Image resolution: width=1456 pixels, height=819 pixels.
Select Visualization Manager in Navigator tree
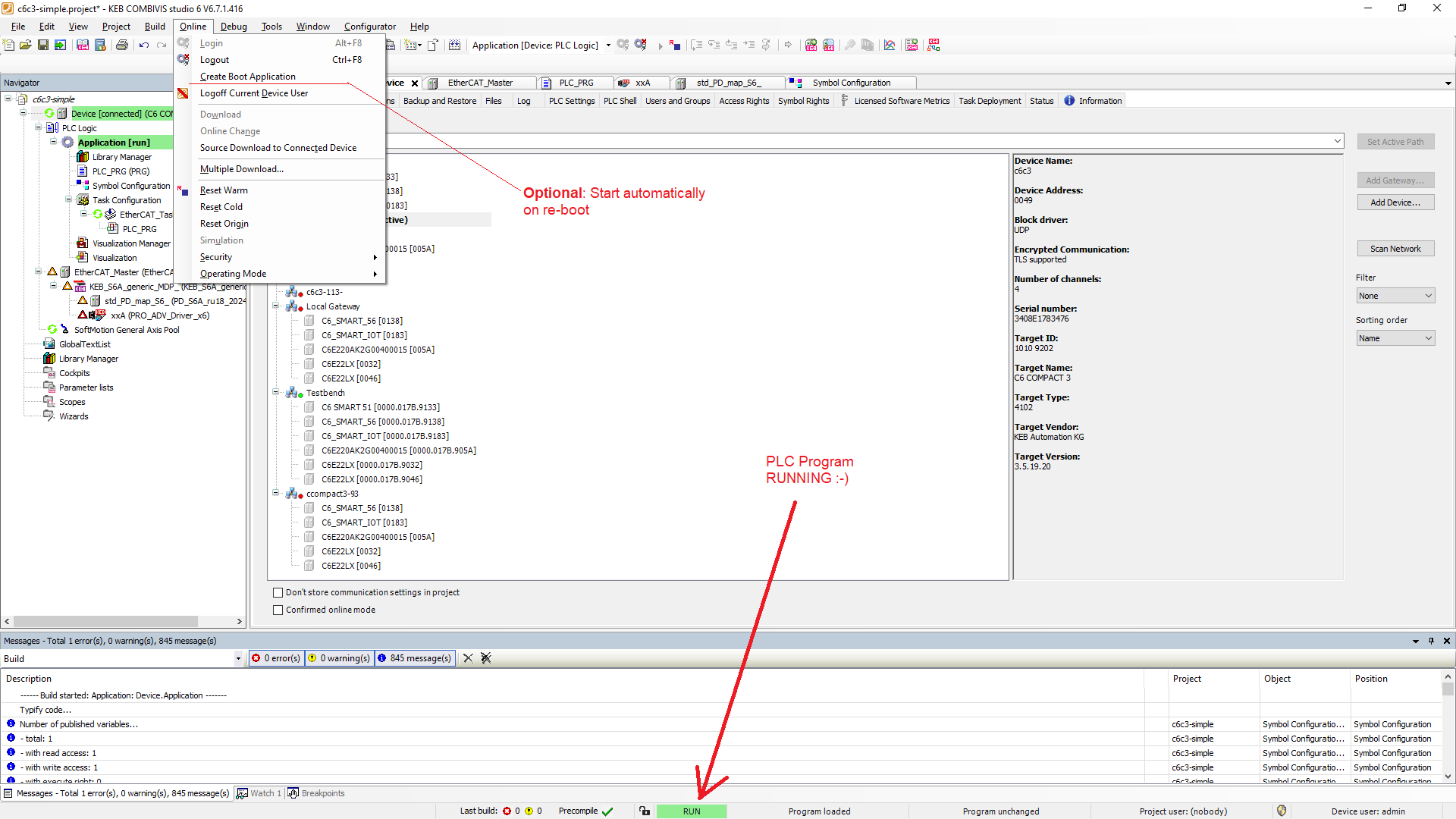click(131, 243)
